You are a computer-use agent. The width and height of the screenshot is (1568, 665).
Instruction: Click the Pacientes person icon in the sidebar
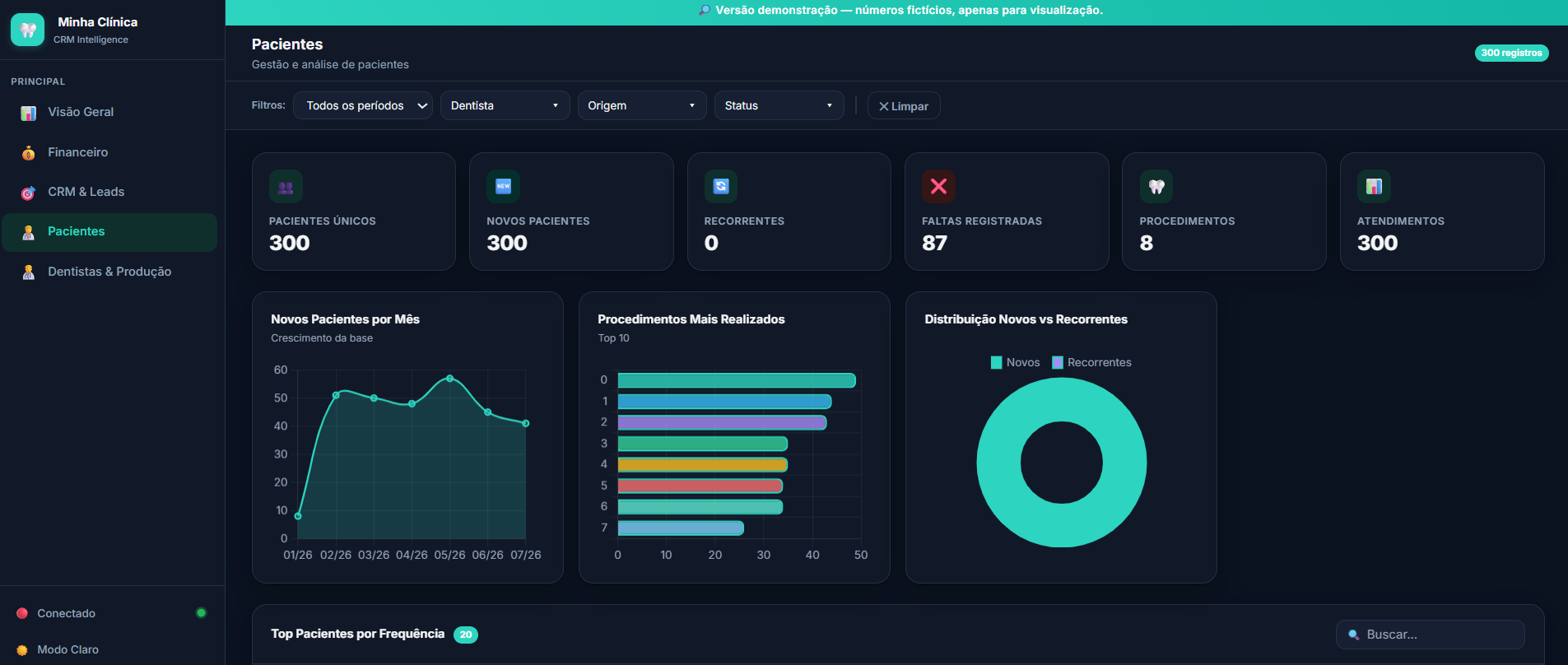[29, 232]
